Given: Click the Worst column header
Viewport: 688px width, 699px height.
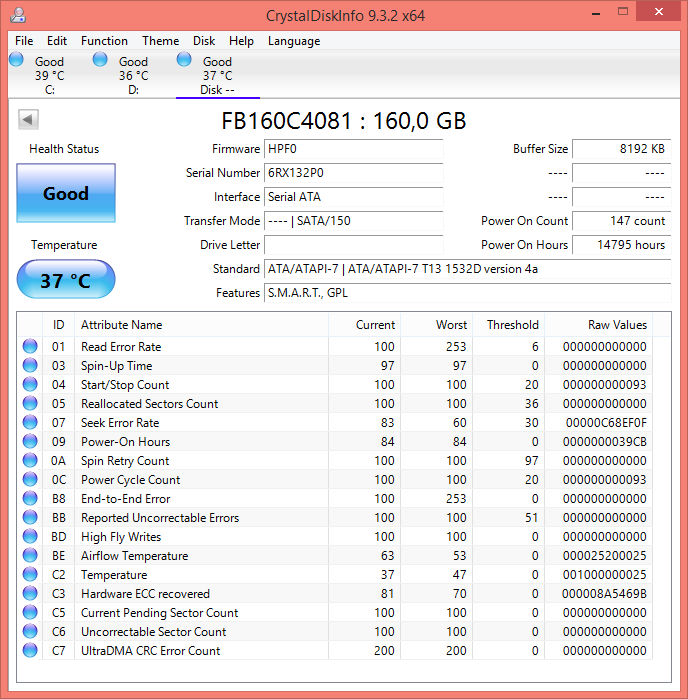Looking at the screenshot, I should tap(437, 325).
